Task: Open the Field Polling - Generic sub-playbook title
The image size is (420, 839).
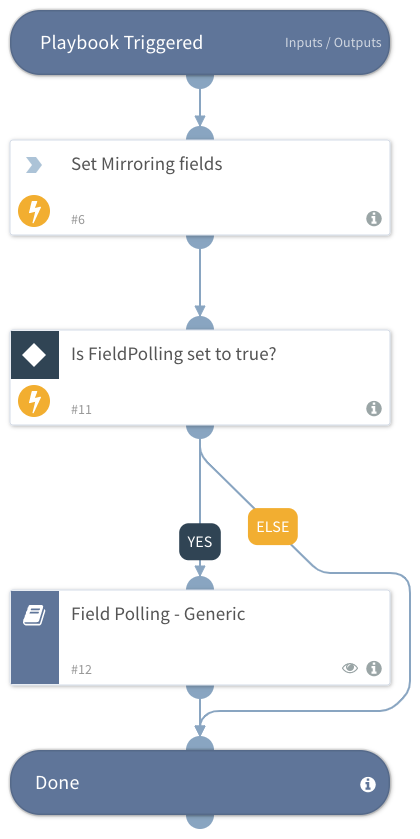Action: point(158,614)
